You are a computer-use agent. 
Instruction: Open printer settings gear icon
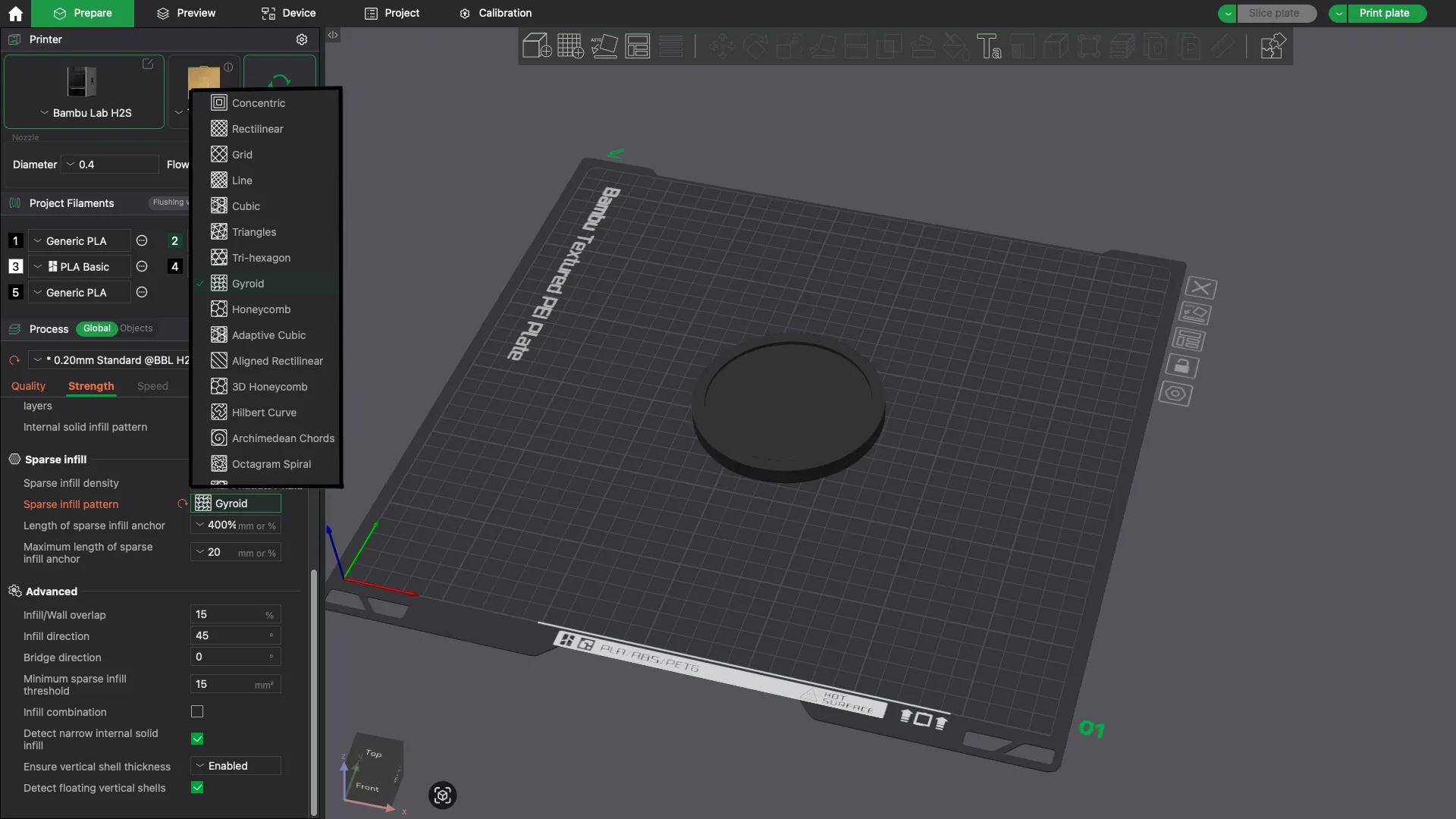pos(302,39)
